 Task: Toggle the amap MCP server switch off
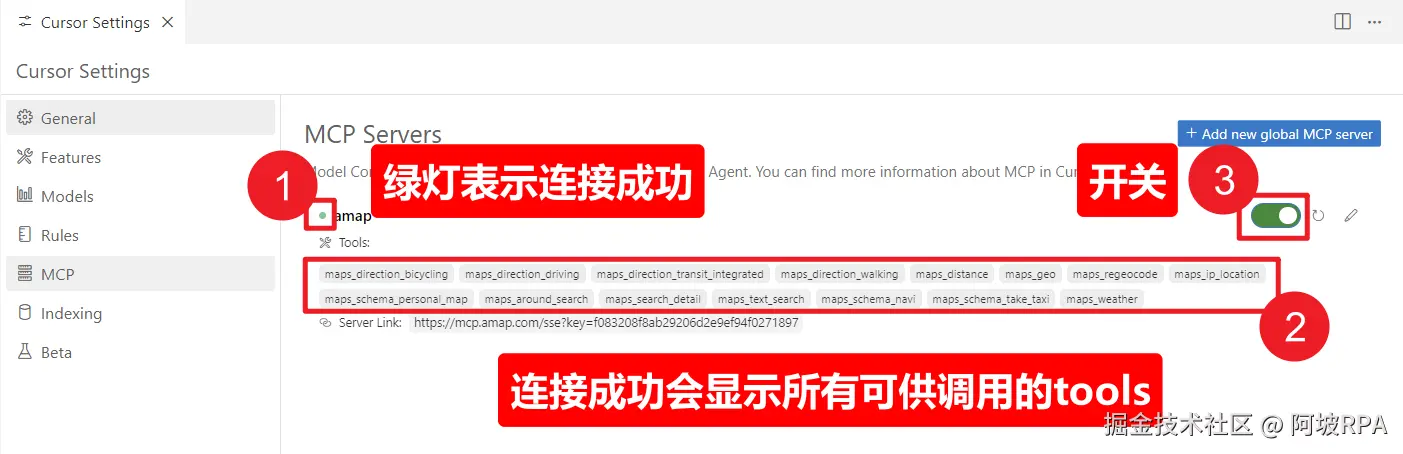(x=1275, y=215)
